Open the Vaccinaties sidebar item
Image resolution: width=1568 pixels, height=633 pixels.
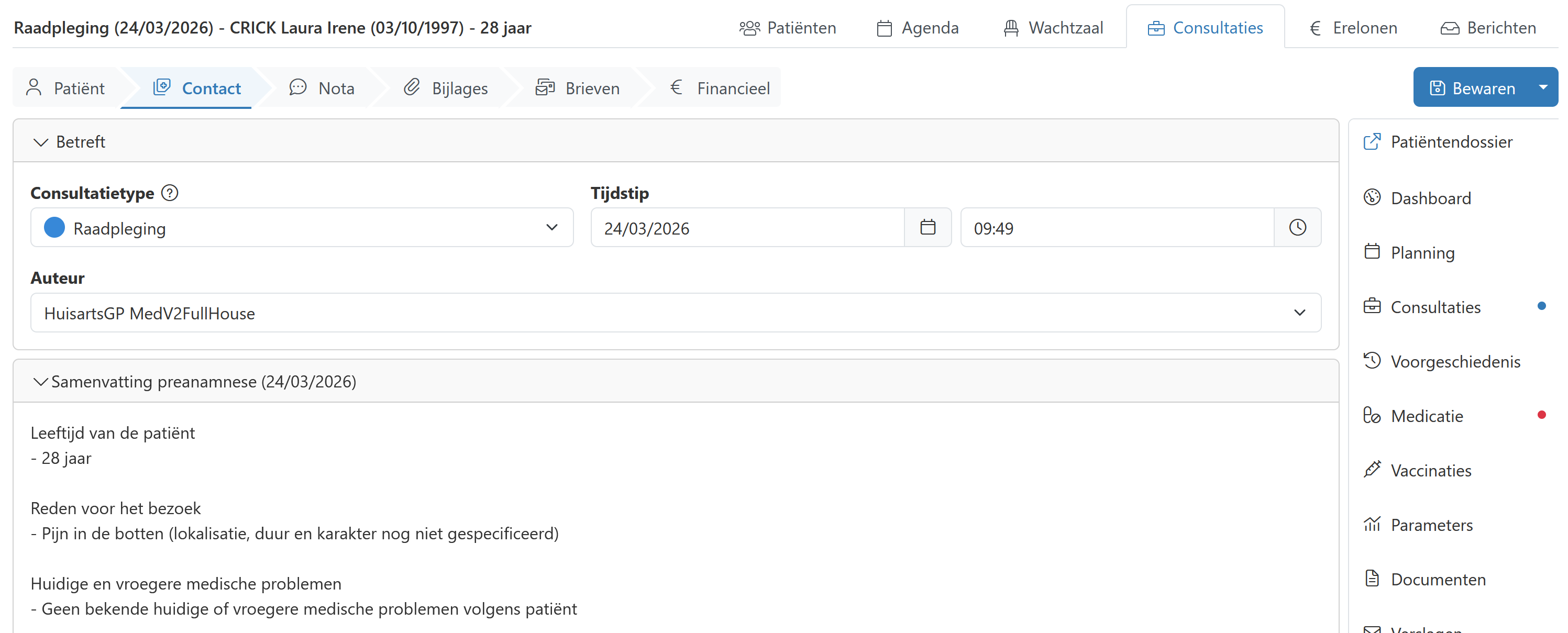[x=1430, y=470]
